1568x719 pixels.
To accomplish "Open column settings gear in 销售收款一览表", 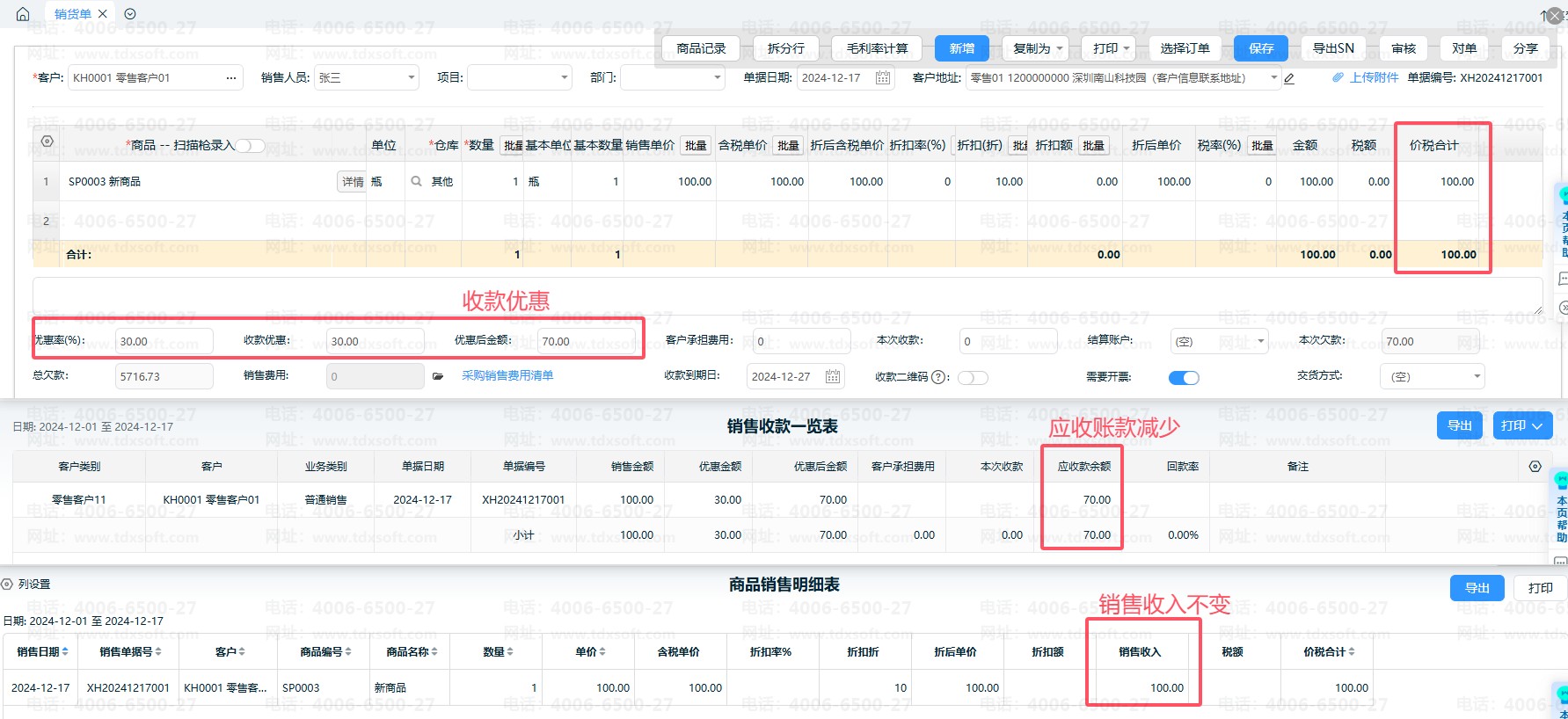I will (x=1535, y=467).
